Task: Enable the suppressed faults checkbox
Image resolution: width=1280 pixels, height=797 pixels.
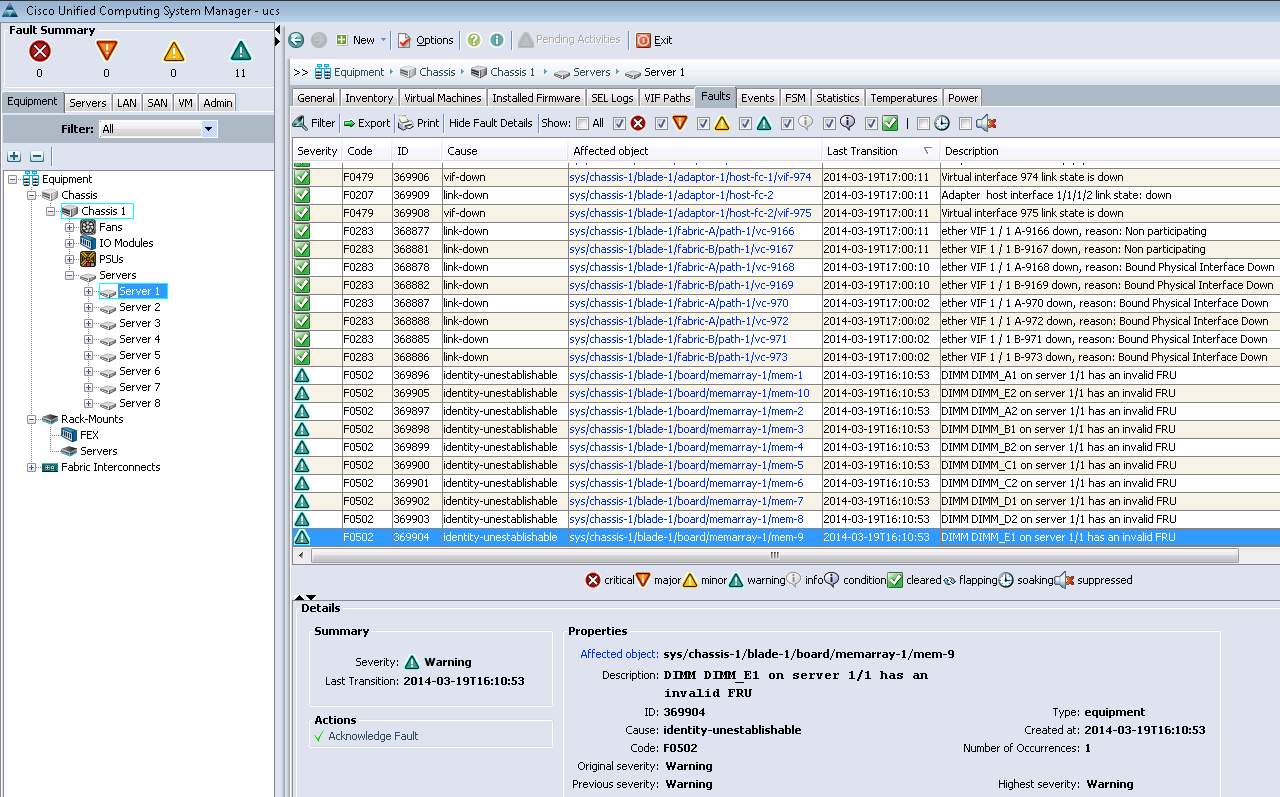Action: coord(965,124)
